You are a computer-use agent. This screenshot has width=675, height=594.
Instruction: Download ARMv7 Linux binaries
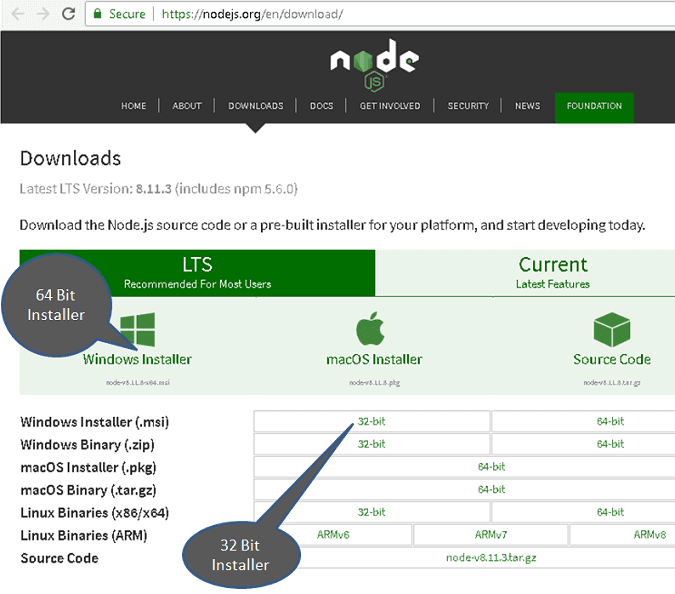pos(491,535)
